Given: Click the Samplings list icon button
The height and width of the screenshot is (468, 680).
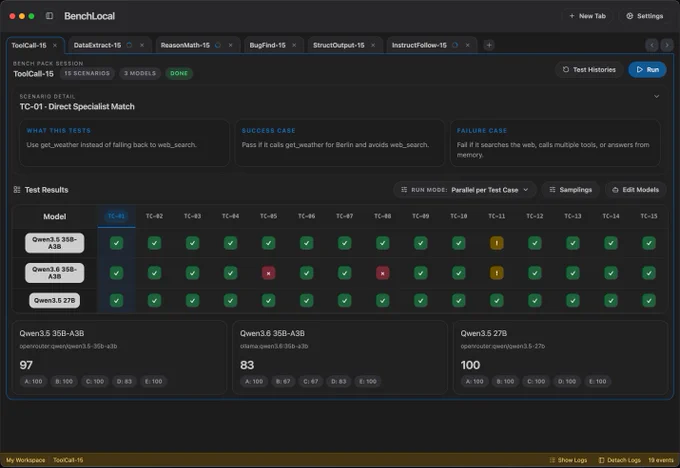Looking at the screenshot, I should pyautogui.click(x=570, y=190).
